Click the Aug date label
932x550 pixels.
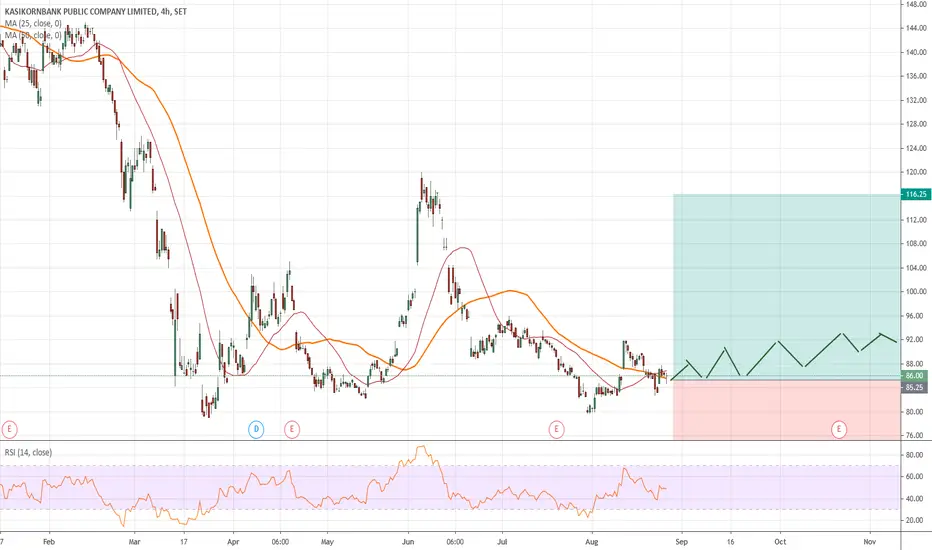click(x=591, y=542)
